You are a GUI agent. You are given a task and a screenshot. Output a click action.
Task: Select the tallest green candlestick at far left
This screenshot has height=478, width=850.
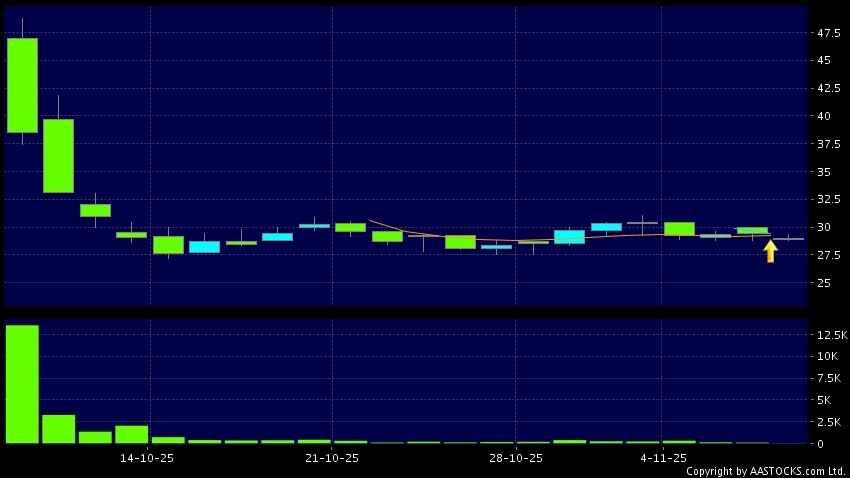click(22, 85)
